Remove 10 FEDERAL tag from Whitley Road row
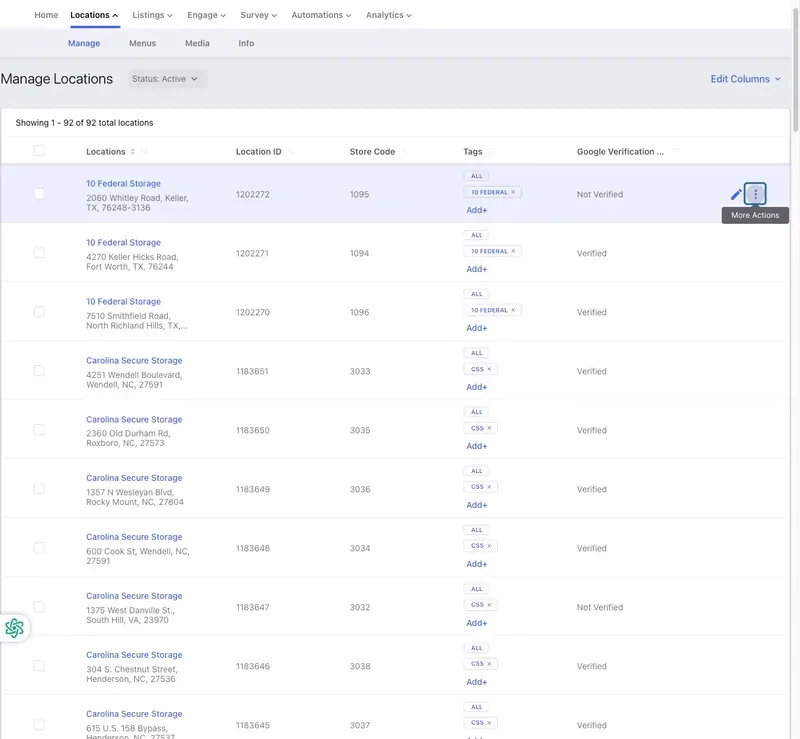The image size is (800, 739). pyautogui.click(x=513, y=192)
